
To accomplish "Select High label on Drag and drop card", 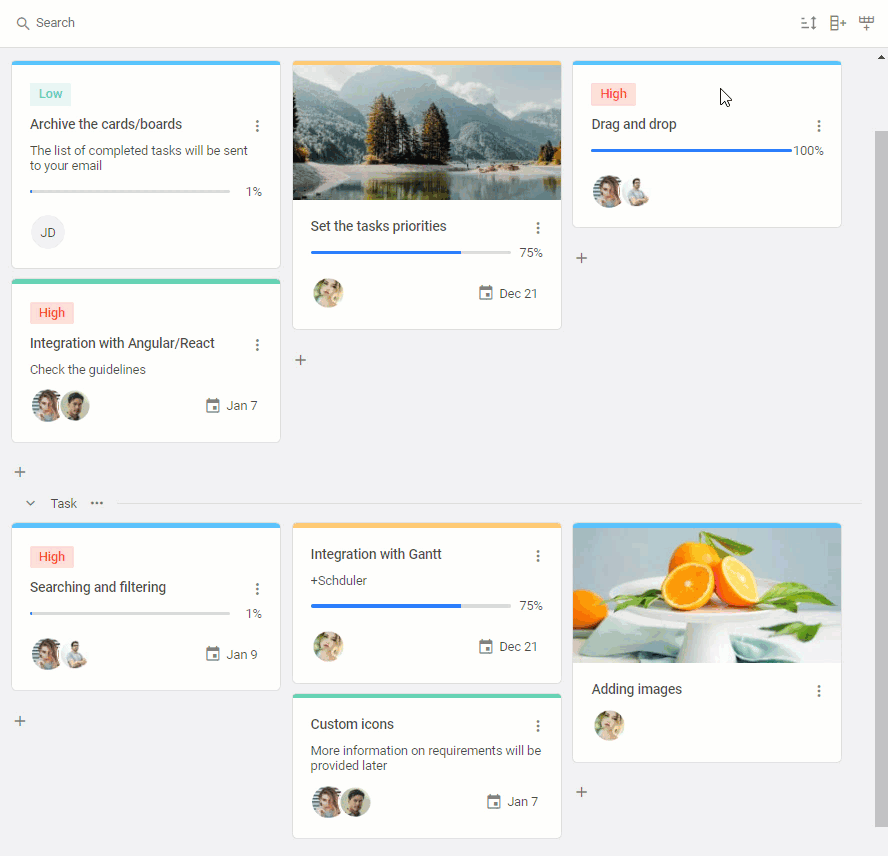I will click(x=613, y=94).
